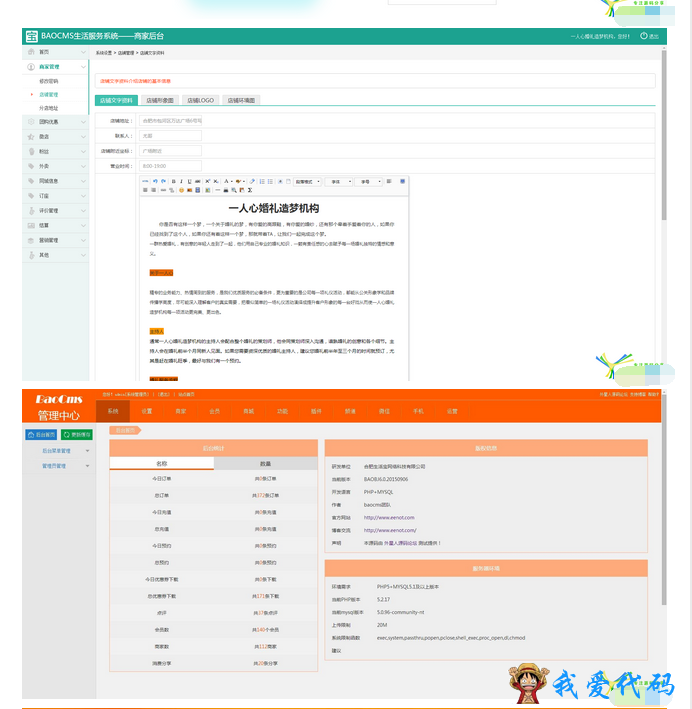The width and height of the screenshot is (692, 709).
Task: Open the http://www.eenot.com/ exchange link
Action: click(390, 530)
